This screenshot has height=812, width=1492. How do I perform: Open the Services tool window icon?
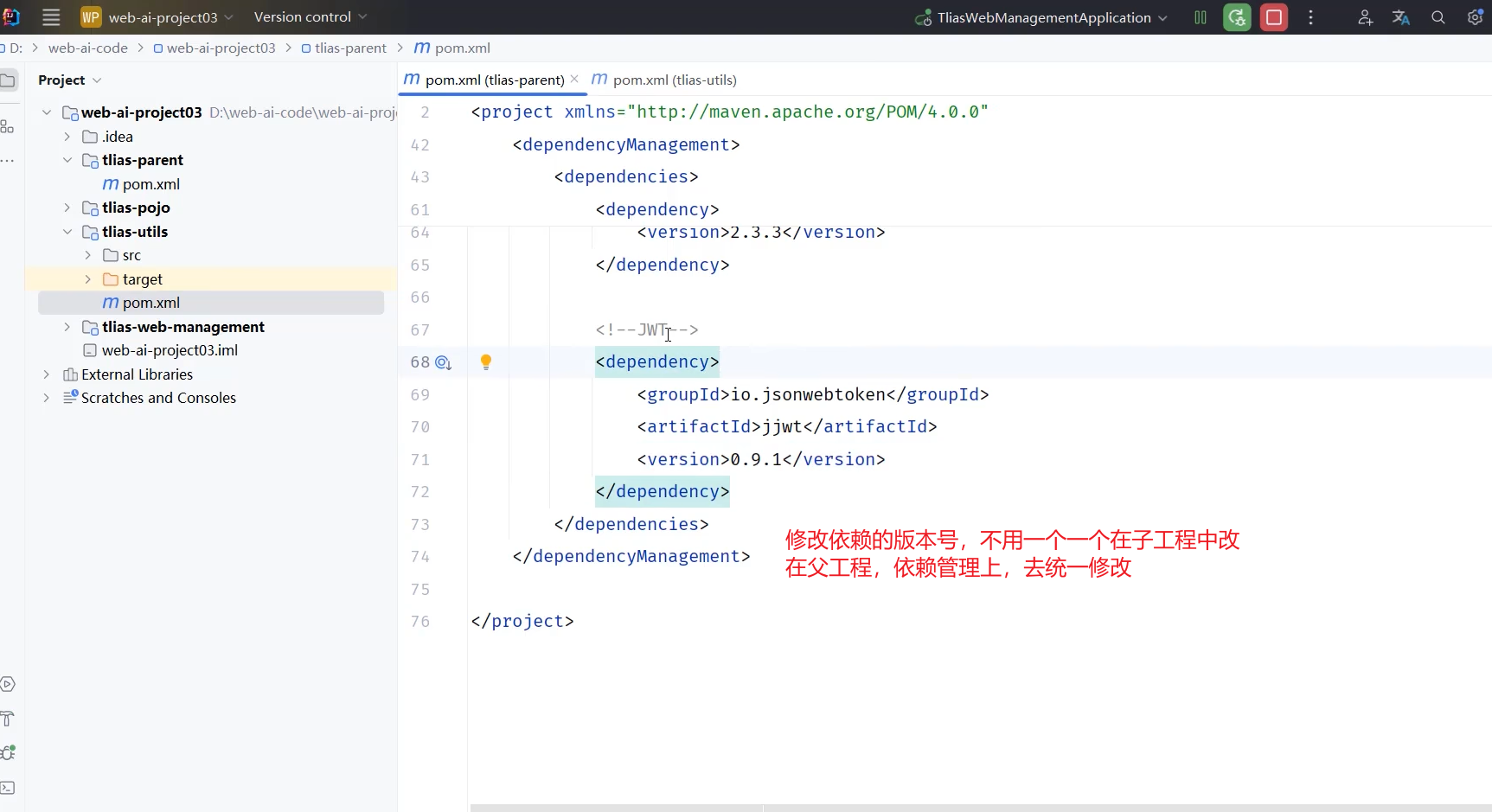click(8, 684)
